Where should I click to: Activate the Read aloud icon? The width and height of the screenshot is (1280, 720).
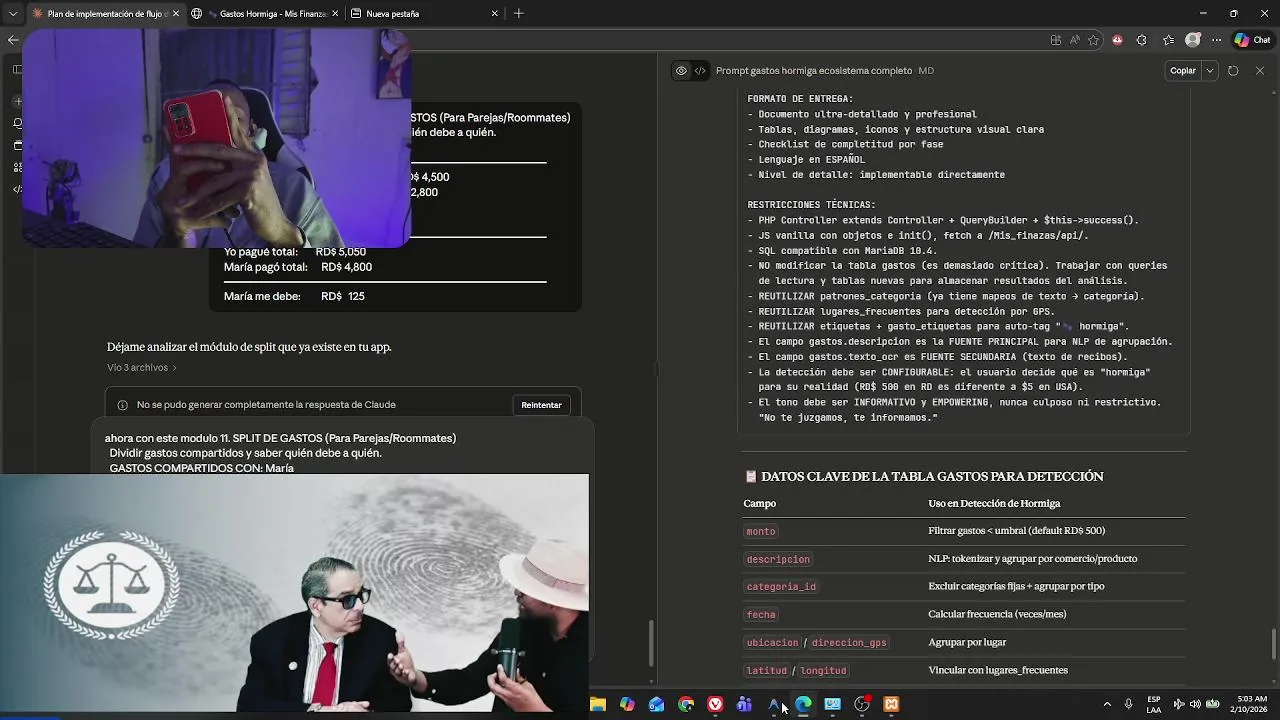click(1075, 40)
